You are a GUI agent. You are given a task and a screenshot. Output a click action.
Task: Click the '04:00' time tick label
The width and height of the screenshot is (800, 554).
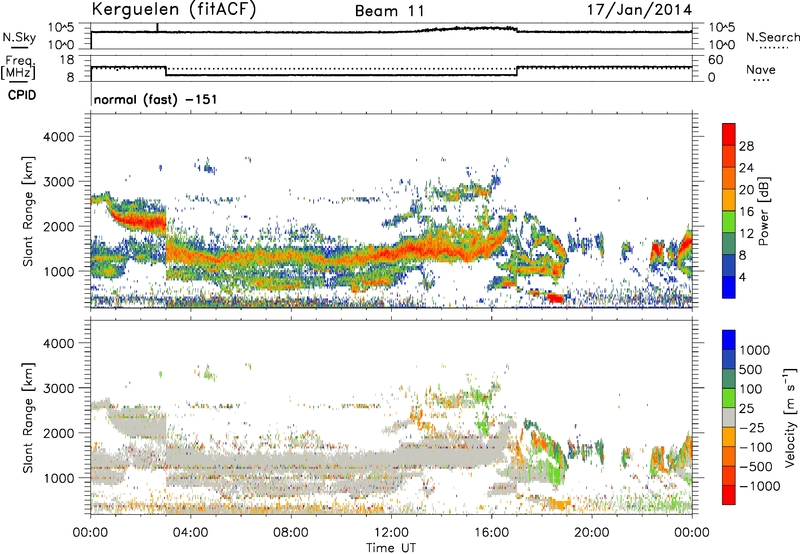click(190, 533)
